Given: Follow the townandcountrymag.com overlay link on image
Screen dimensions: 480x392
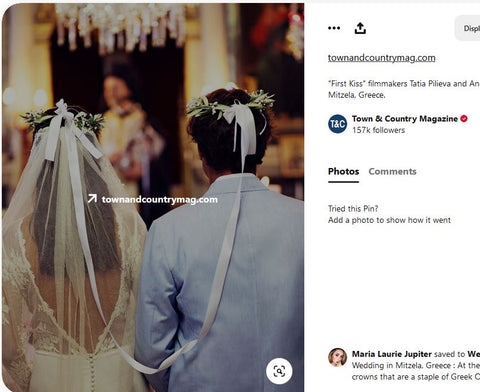Looking at the screenshot, I should click(160, 199).
